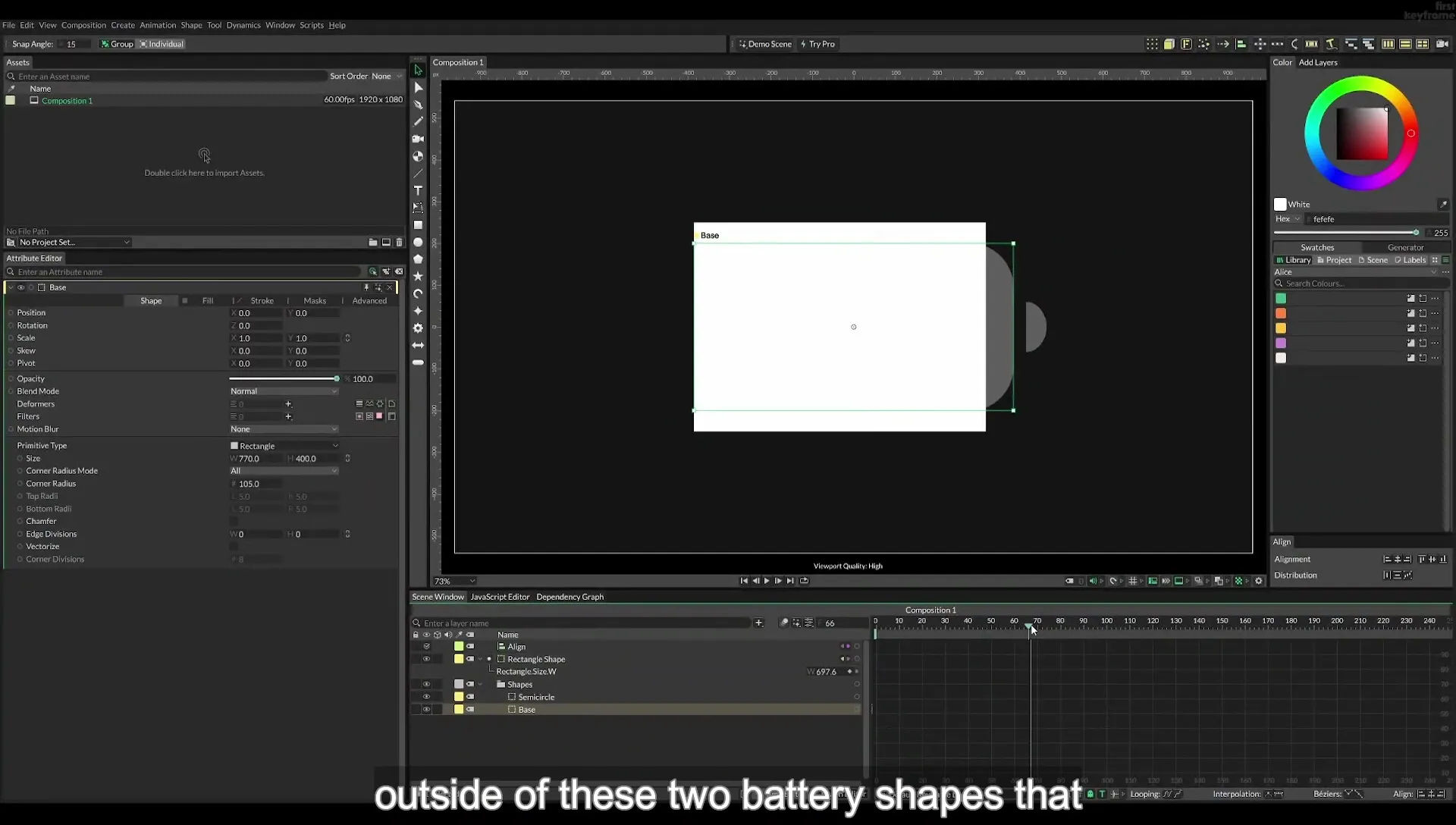Collapse the Rectangle Shape layer
The height and width of the screenshot is (825, 1456).
tap(480, 659)
